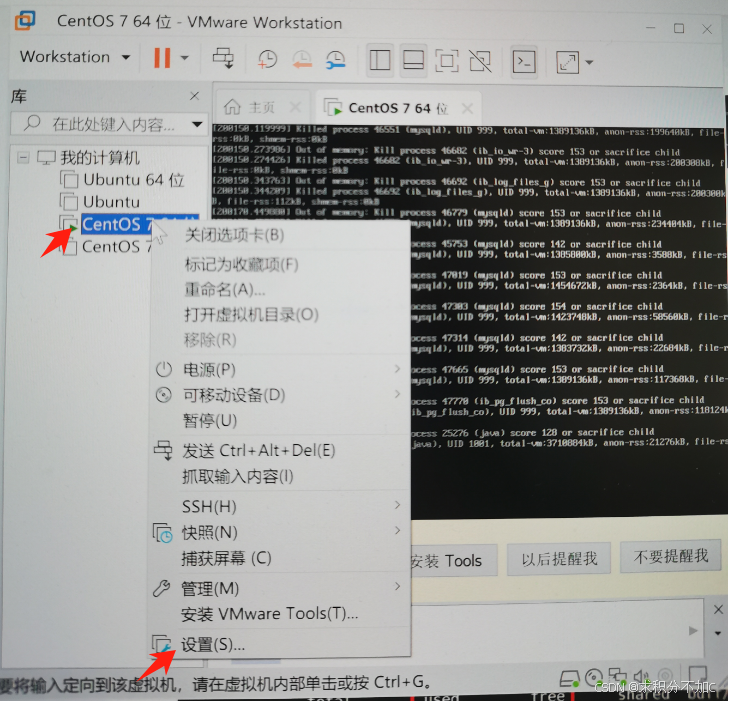Click the VMware Workstation title bar logo
The width and height of the screenshot is (729, 701).
tap(25, 20)
